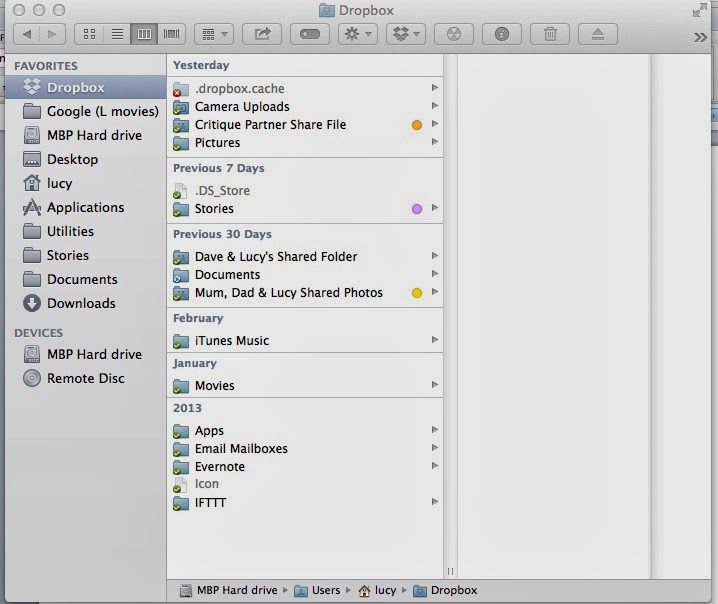This screenshot has height=604, width=718.
Task: Switch to icon view
Action: (x=89, y=34)
